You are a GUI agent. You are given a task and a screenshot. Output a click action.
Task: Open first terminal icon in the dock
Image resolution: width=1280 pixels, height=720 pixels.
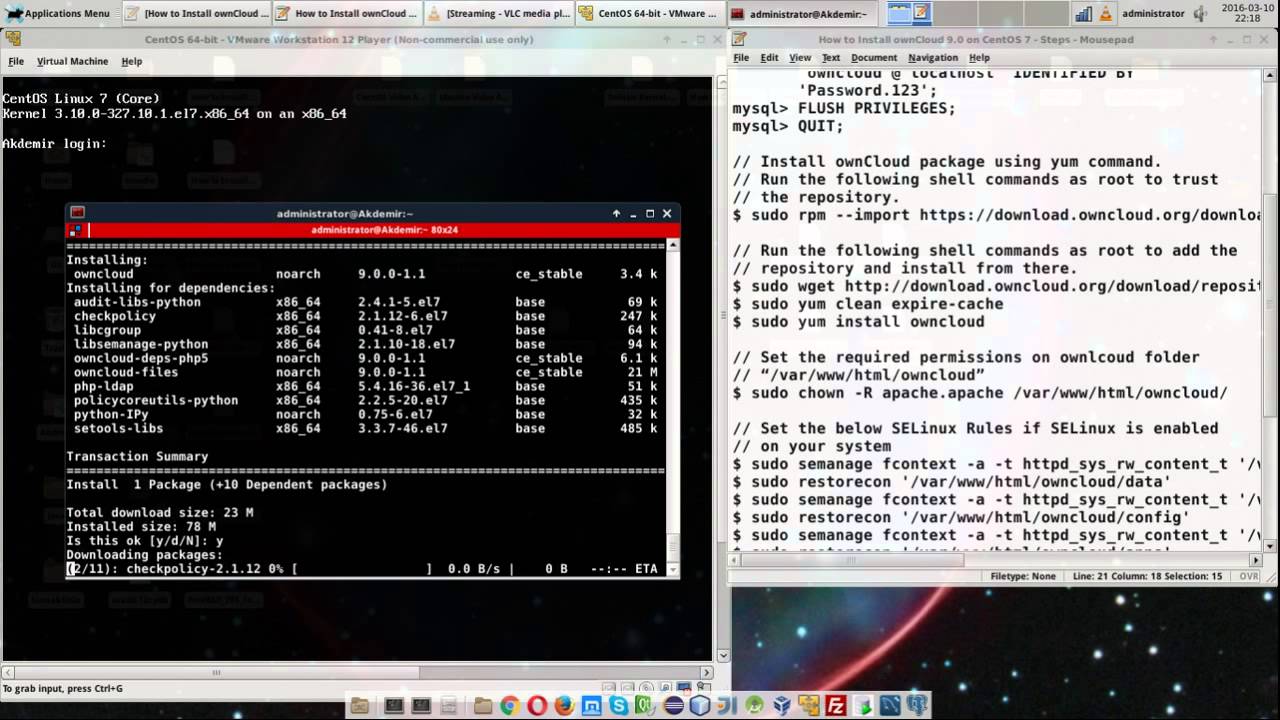point(394,705)
